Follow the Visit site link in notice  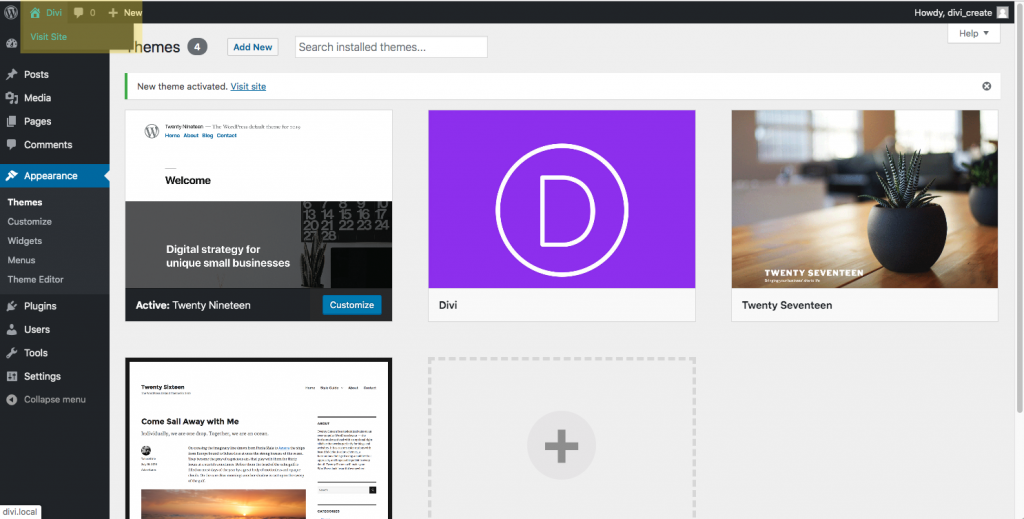[x=248, y=86]
